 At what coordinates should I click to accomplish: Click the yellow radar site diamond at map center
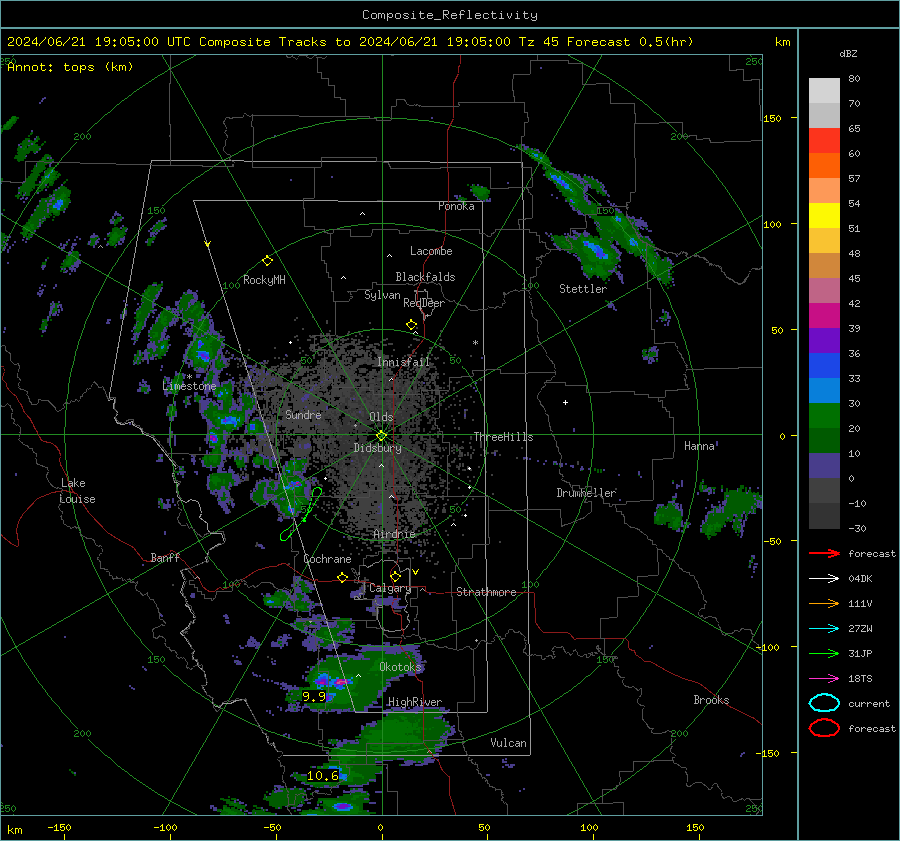click(x=381, y=435)
